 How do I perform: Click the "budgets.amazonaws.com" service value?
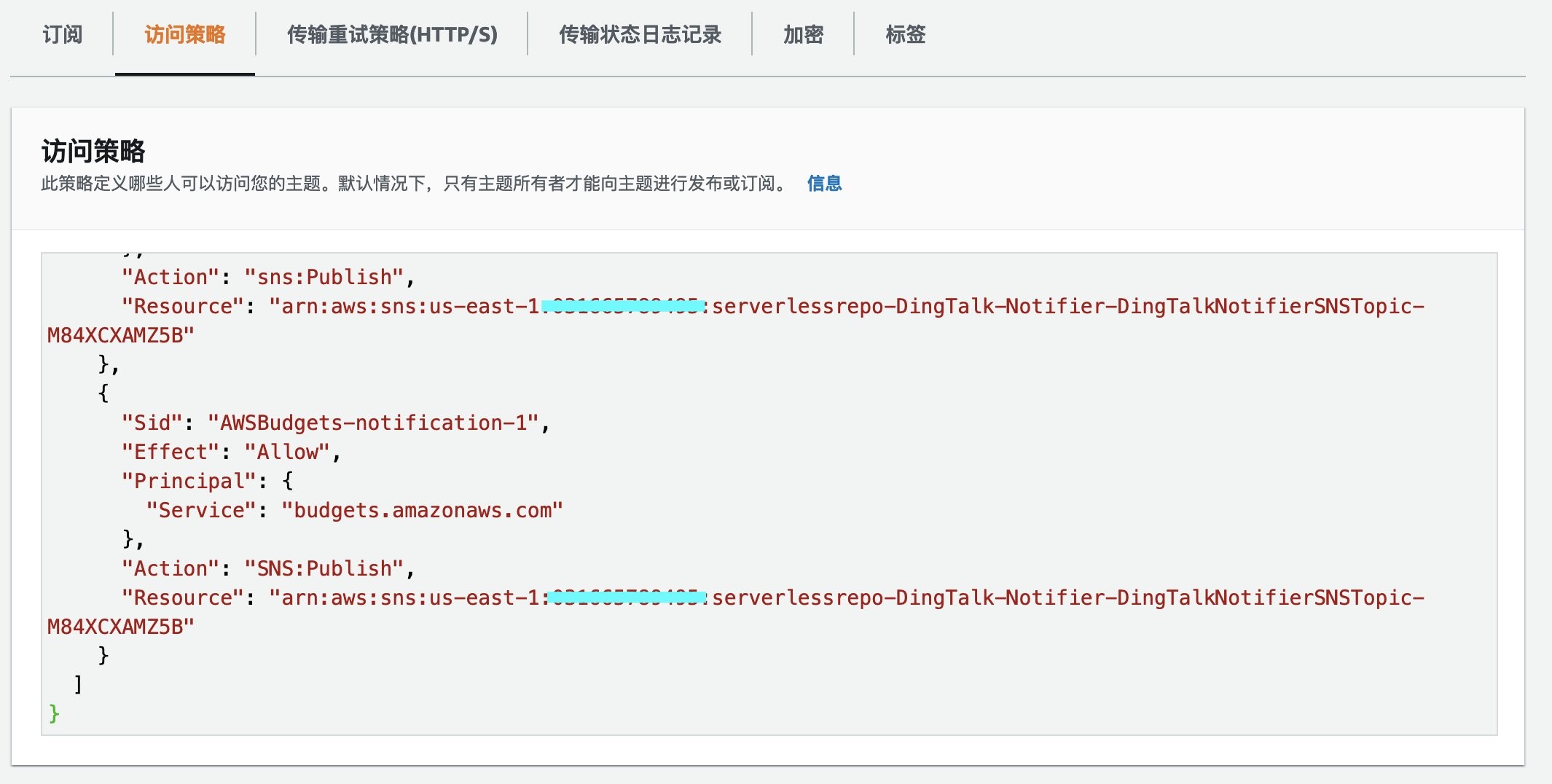(x=422, y=511)
